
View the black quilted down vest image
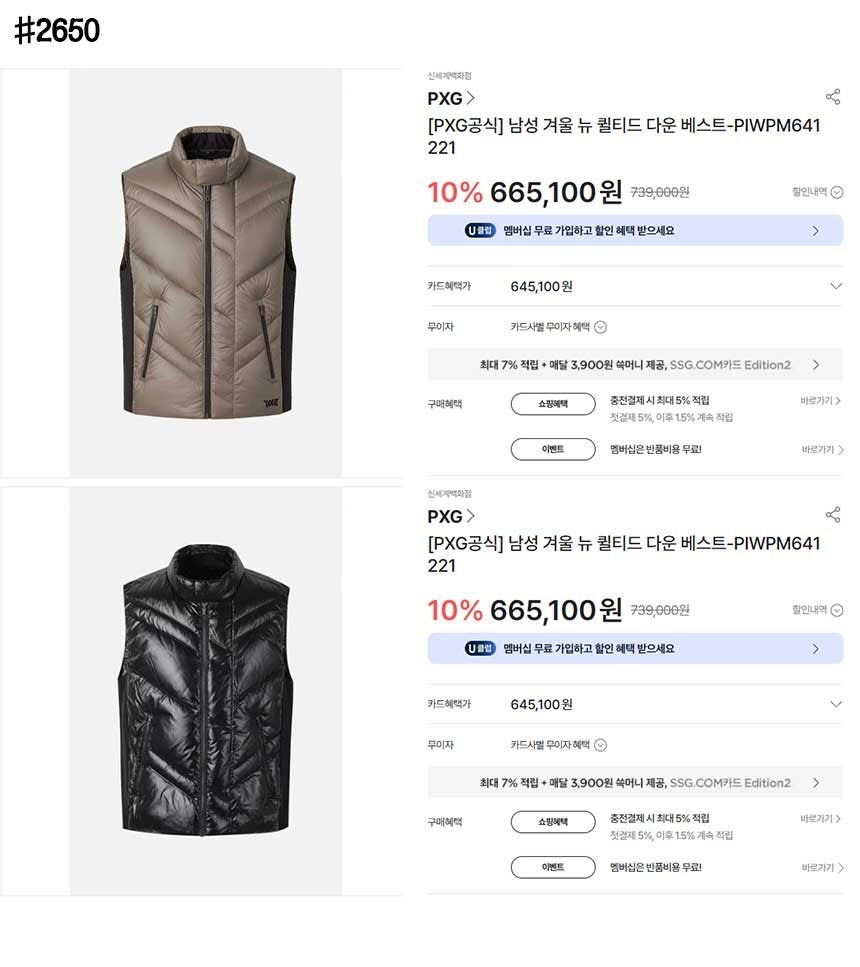point(205,690)
